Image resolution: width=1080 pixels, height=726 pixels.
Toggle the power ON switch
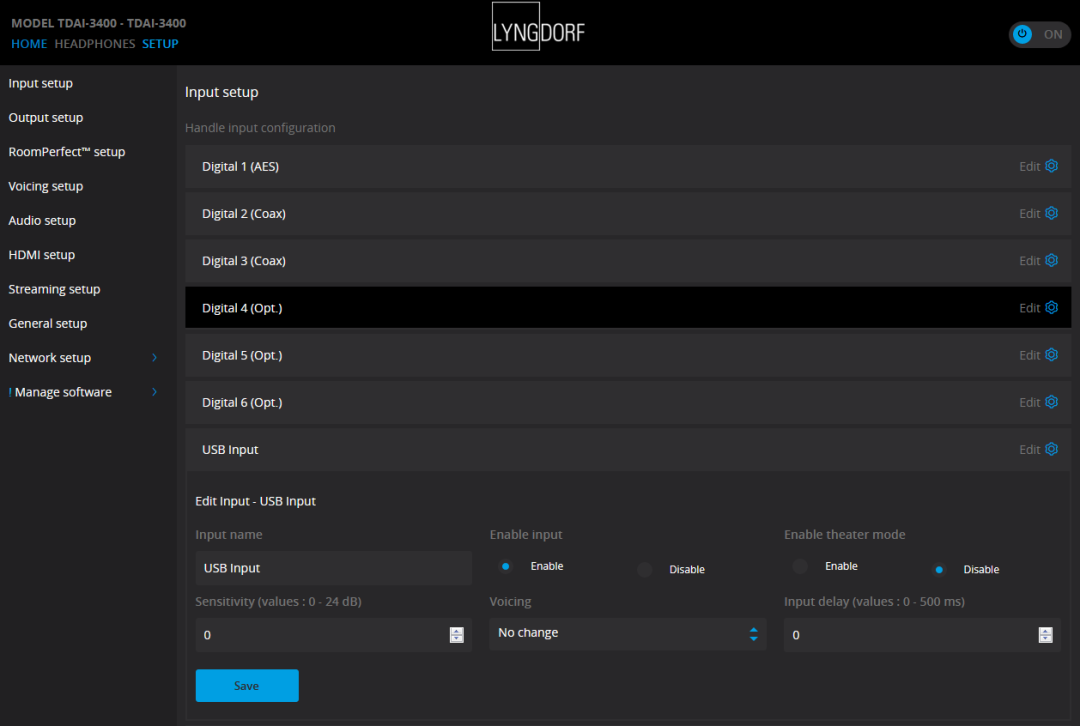point(1039,34)
